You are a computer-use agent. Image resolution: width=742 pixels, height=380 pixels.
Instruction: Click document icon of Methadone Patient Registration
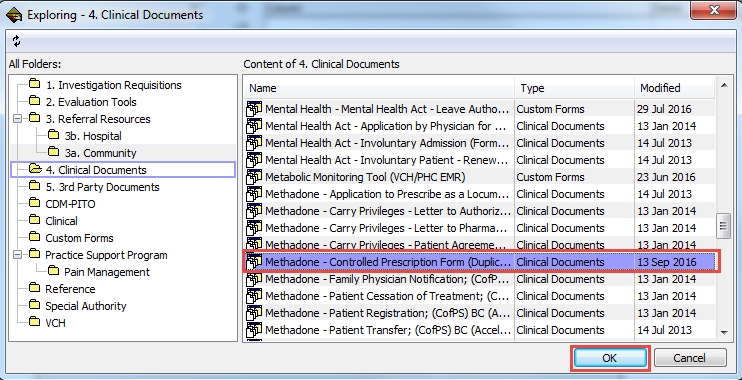[x=254, y=313]
